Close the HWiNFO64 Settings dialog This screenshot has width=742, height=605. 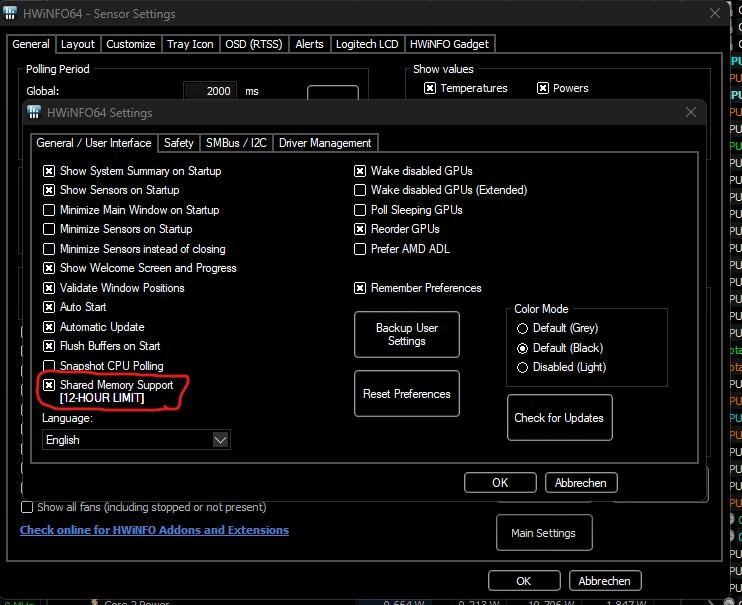(x=690, y=112)
